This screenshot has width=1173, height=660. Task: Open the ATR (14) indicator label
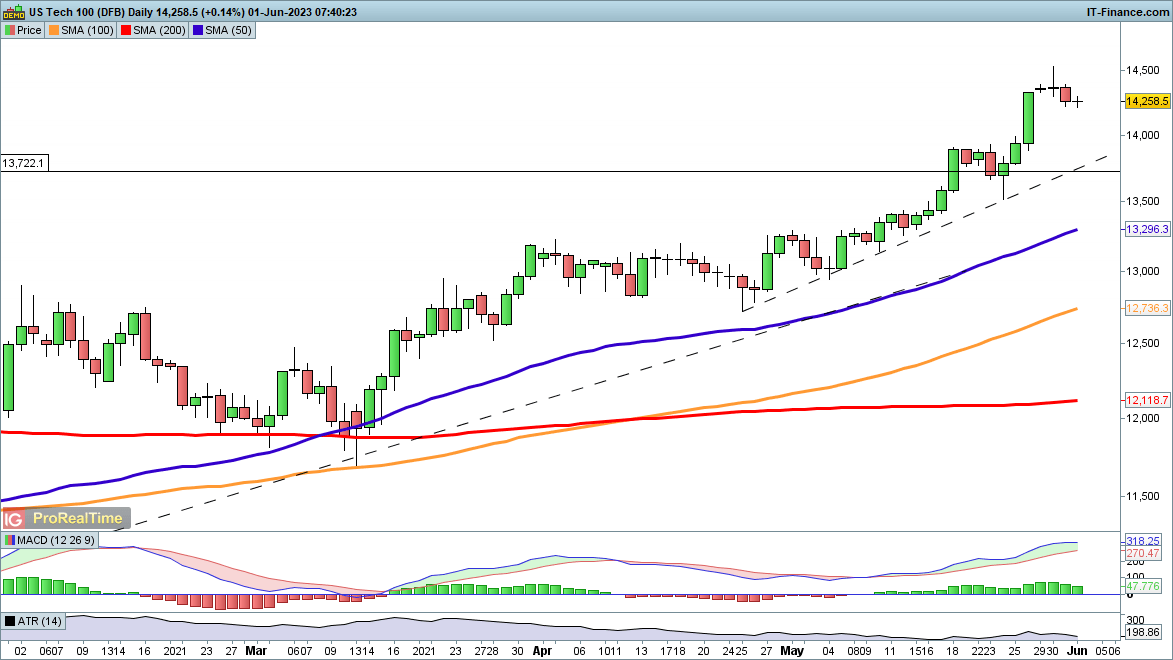pos(34,621)
